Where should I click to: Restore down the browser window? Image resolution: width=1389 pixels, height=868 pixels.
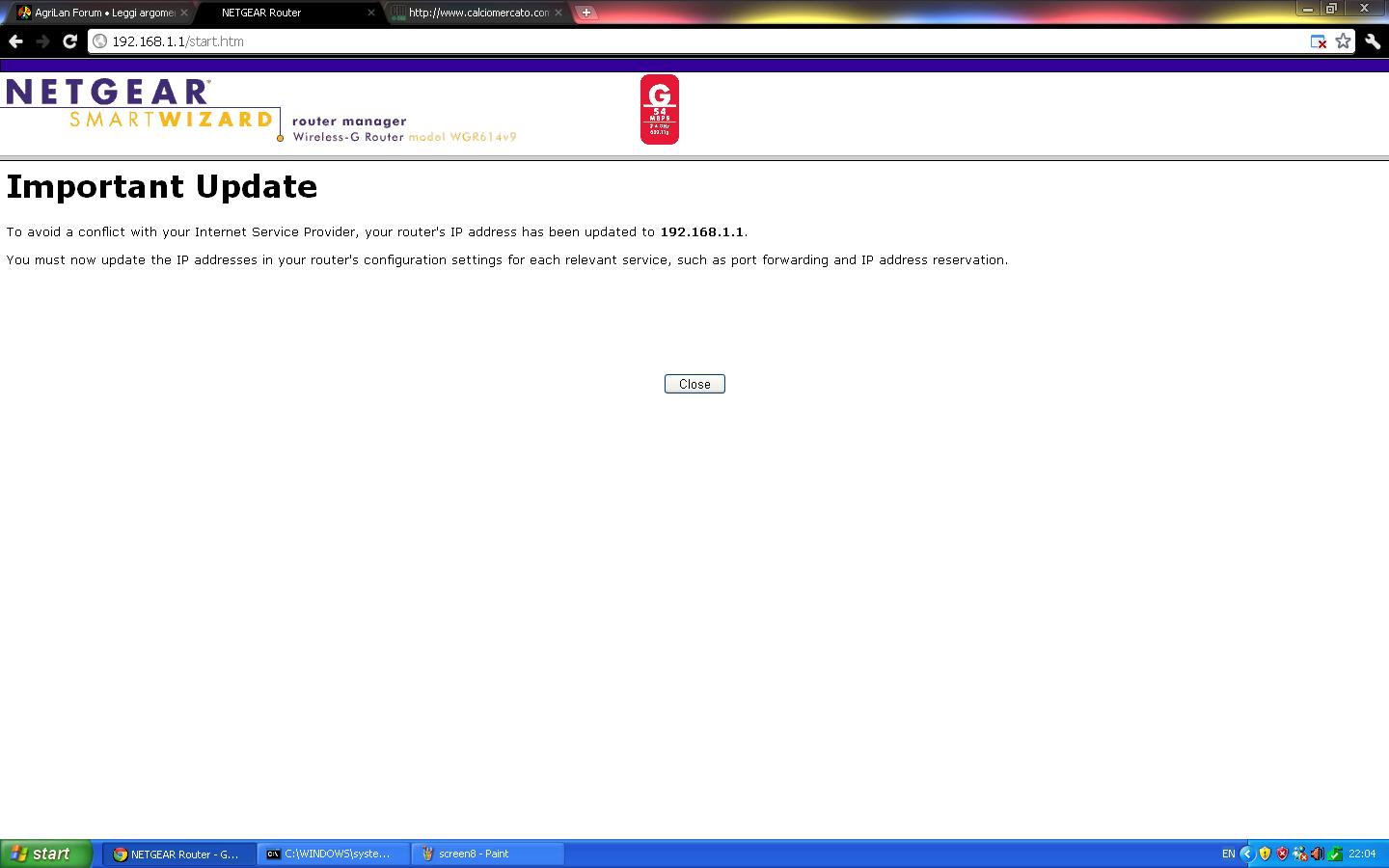click(1332, 8)
